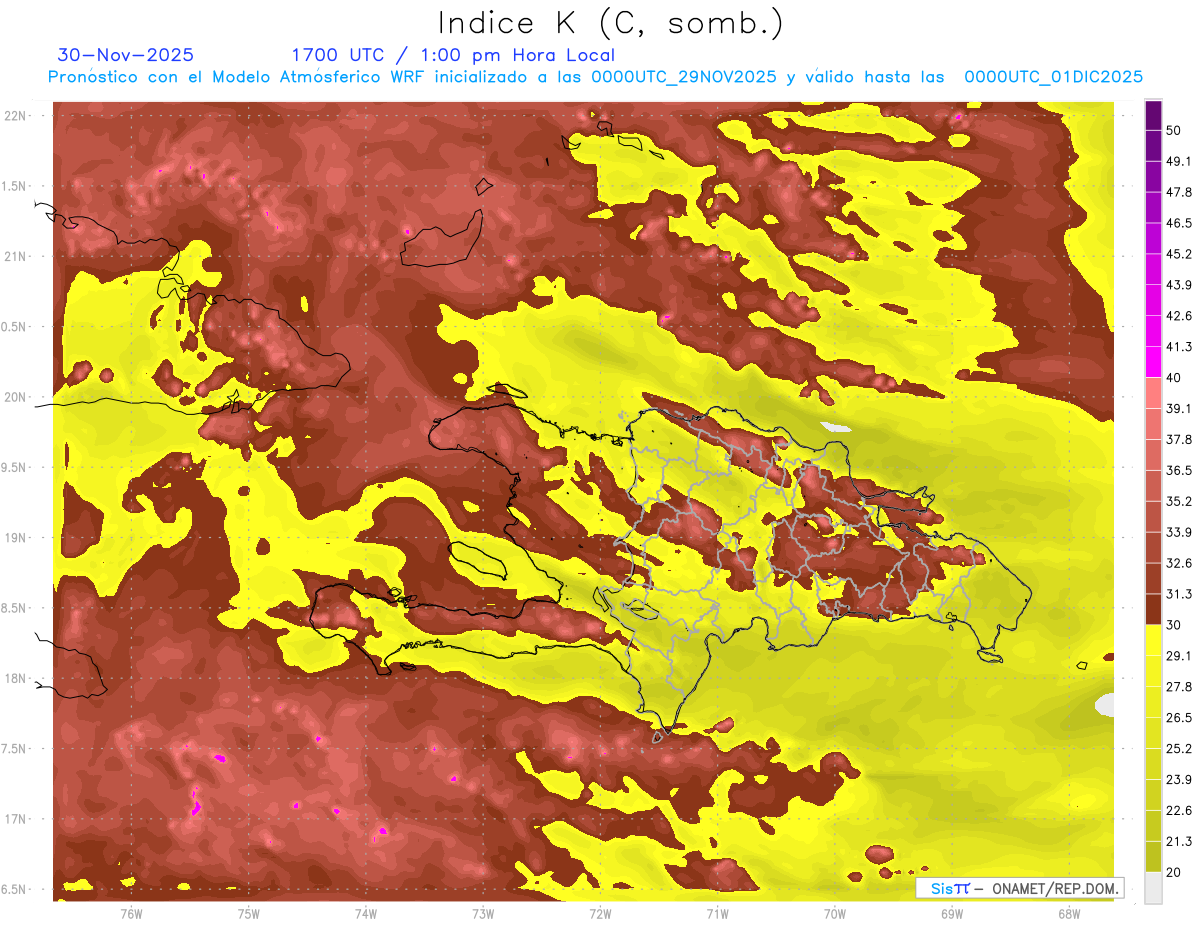
Task: Click the "46.5" color scale value
Action: click(1179, 223)
